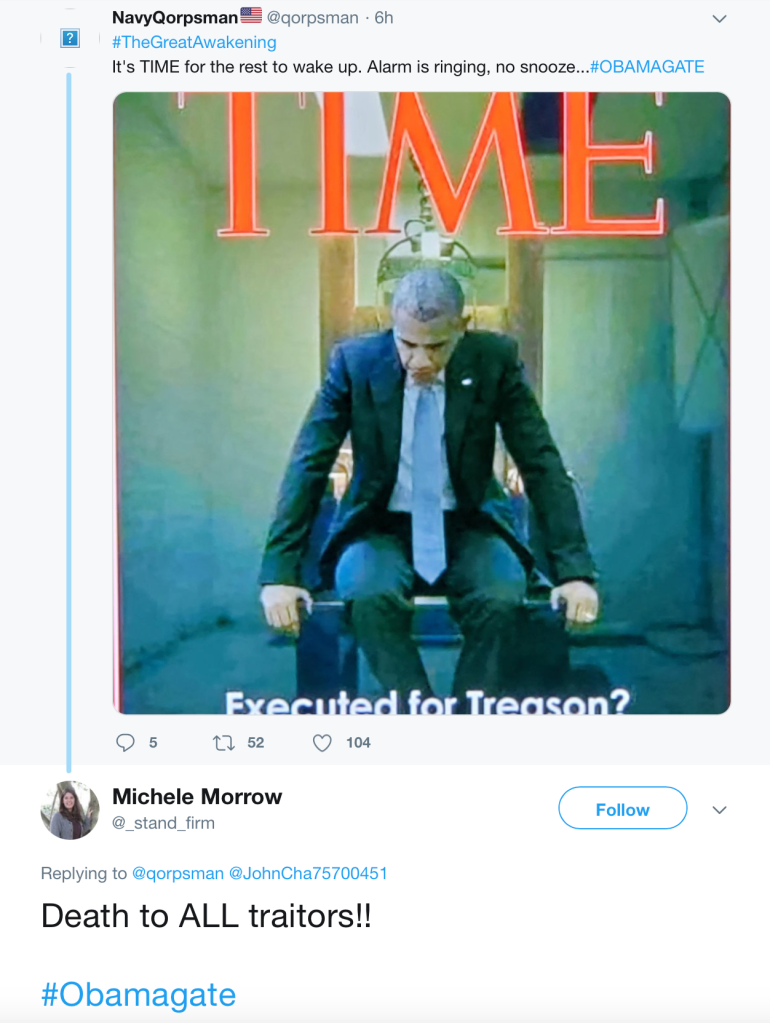Click the @qorpsman handle beside NavyQorpsman
The image size is (770, 1023).
(x=311, y=17)
